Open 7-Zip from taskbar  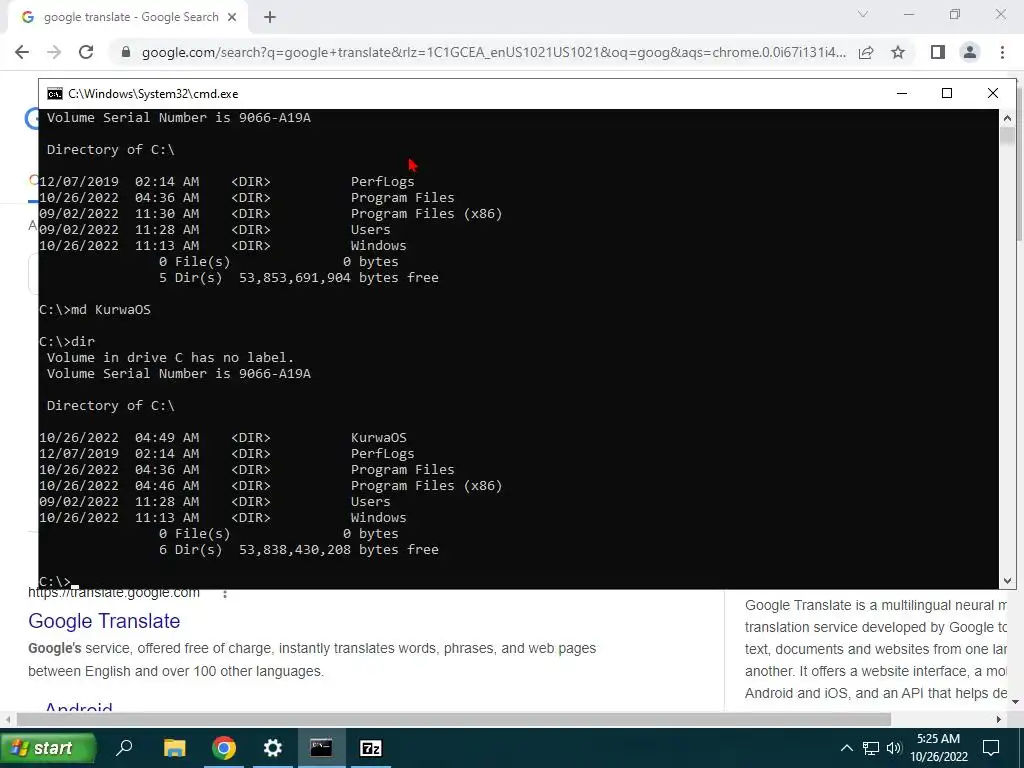pyautogui.click(x=370, y=748)
